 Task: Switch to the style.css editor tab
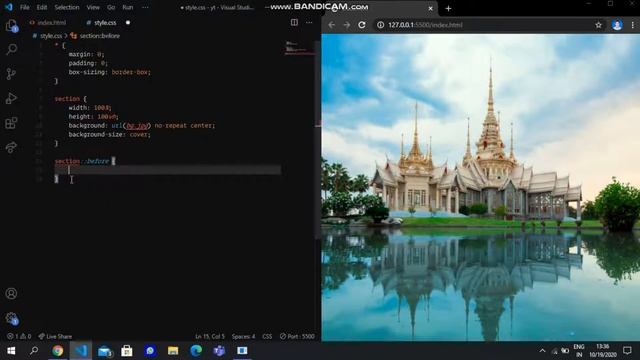tap(102, 23)
